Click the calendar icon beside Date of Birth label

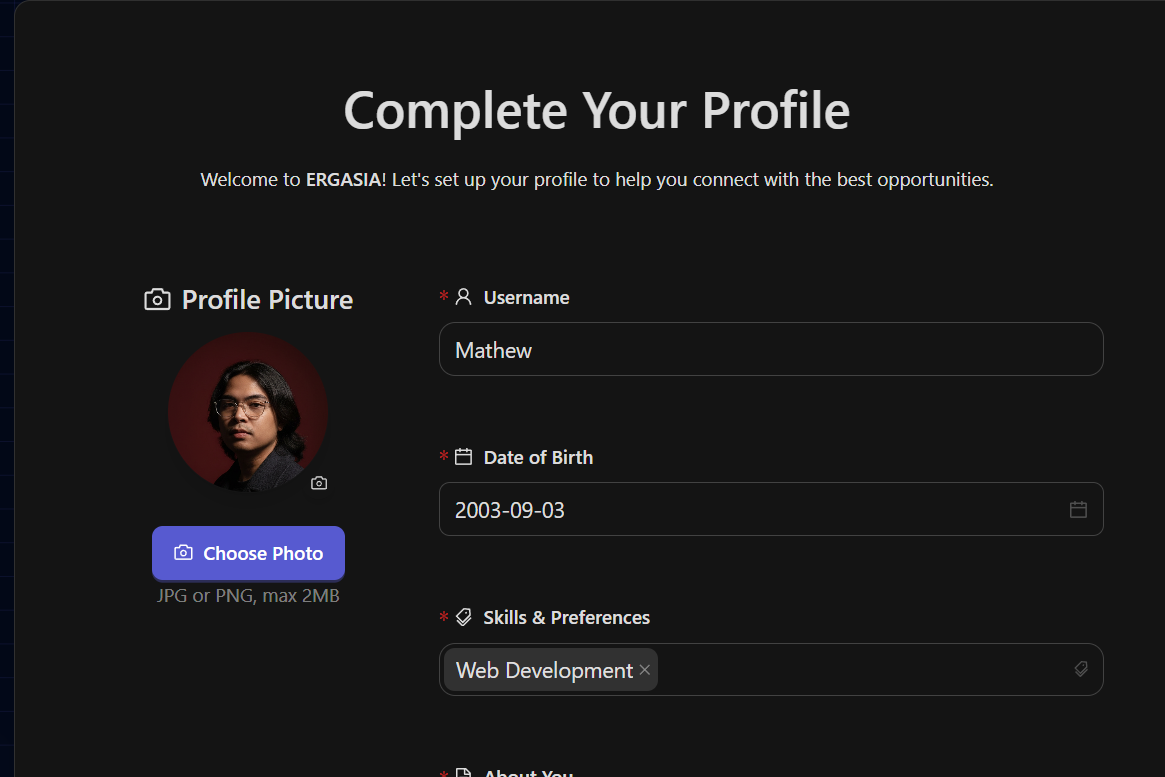(x=463, y=457)
